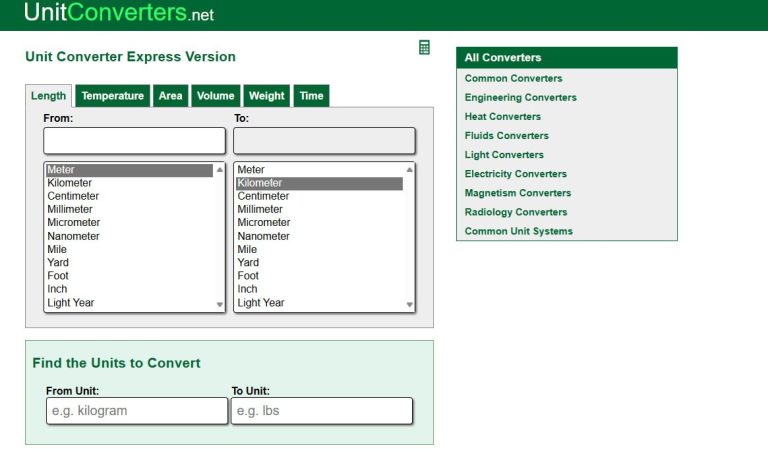768x452 pixels.
Task: Click the From value input field
Action: 134,140
